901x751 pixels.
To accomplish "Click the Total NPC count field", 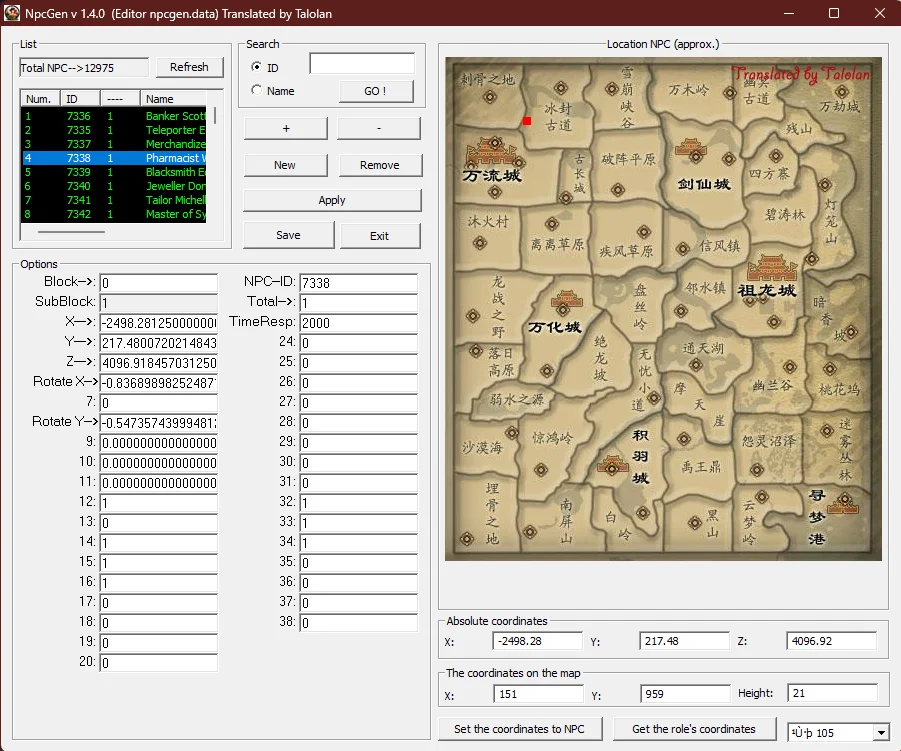I will [x=84, y=68].
